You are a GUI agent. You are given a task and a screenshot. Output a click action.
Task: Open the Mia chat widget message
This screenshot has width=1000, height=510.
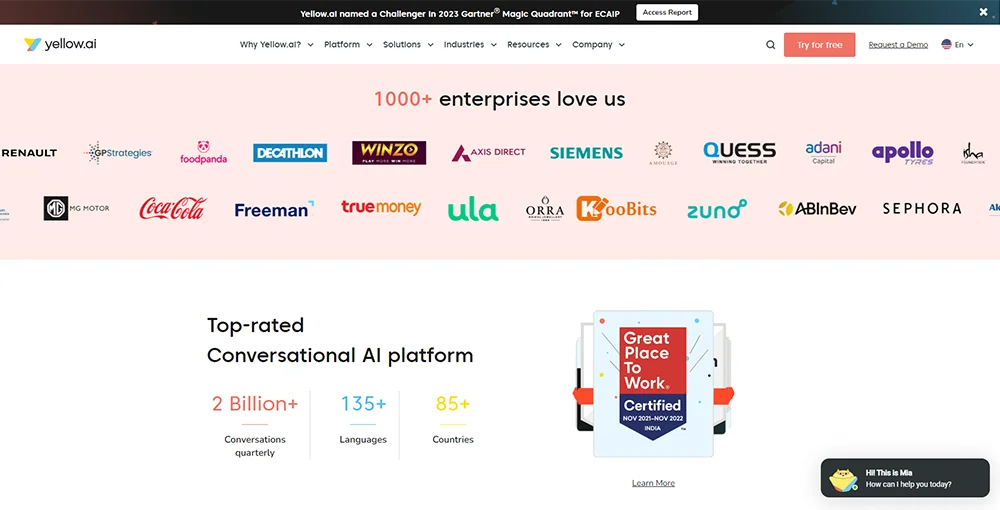(x=906, y=478)
